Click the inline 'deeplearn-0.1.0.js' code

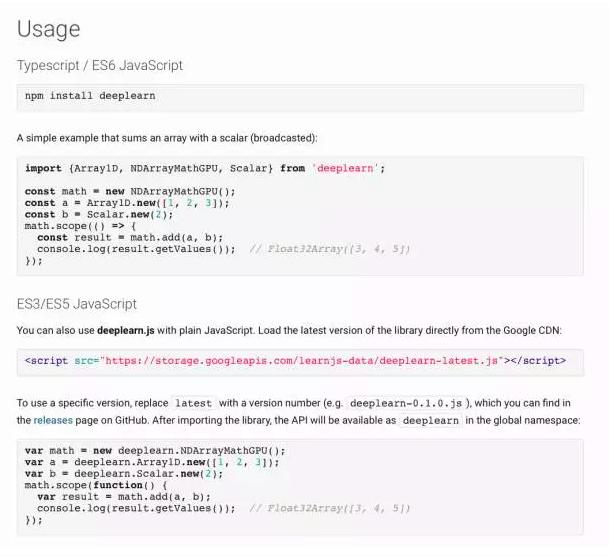click(x=406, y=403)
